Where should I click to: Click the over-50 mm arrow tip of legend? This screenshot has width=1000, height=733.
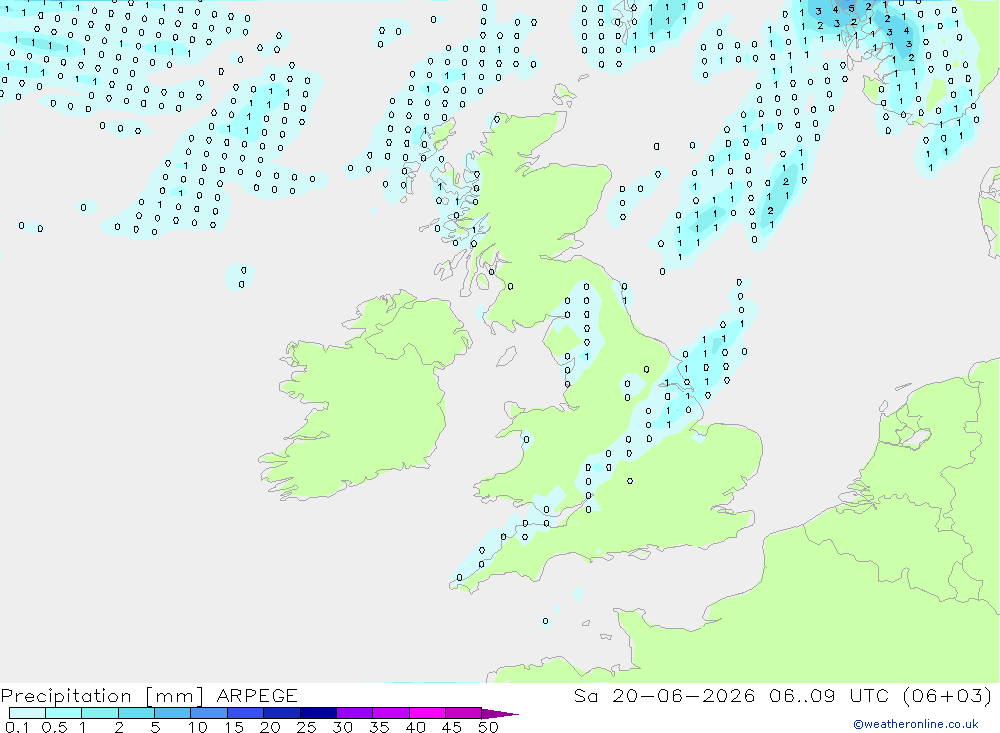click(500, 713)
